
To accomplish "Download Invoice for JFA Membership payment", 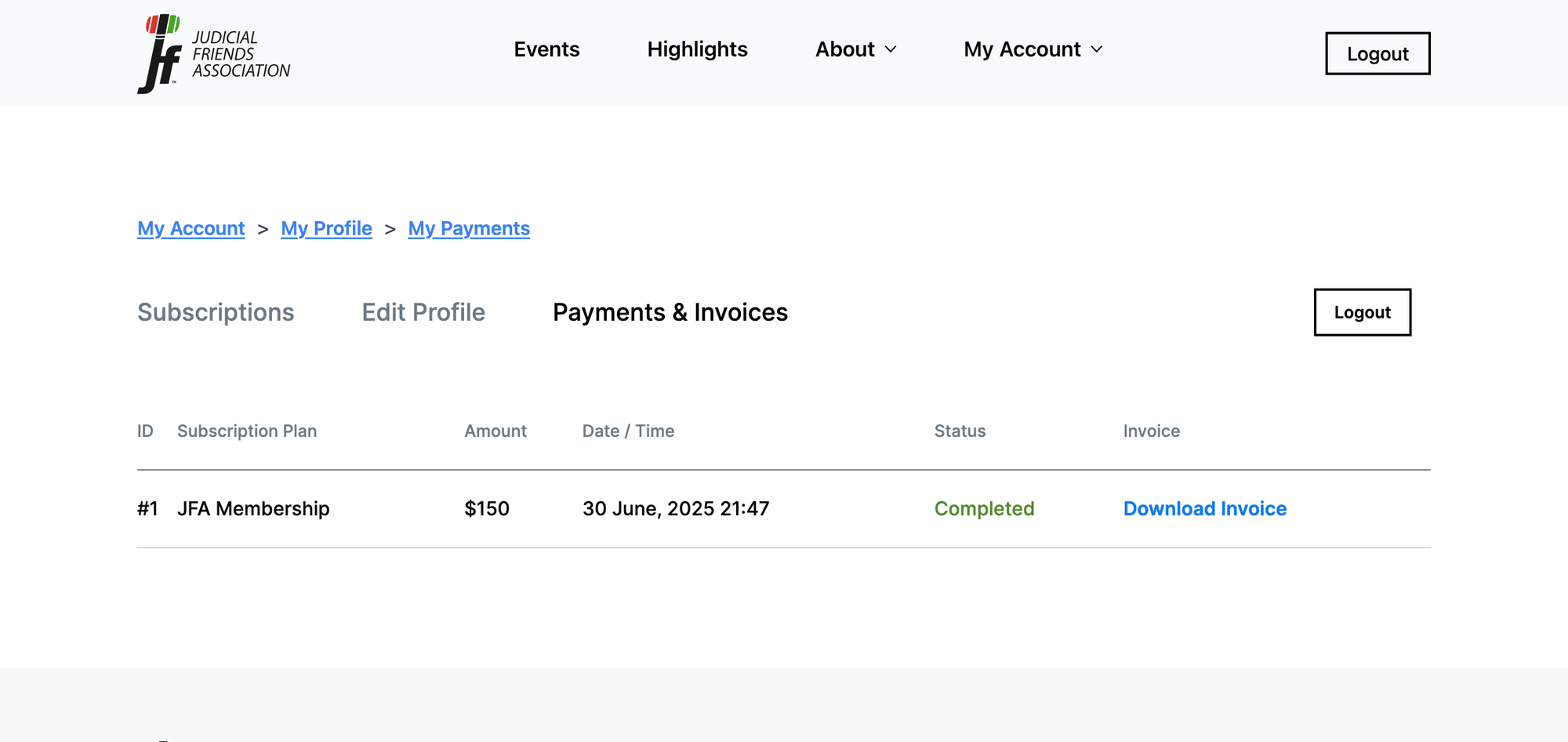I will coord(1204,509).
